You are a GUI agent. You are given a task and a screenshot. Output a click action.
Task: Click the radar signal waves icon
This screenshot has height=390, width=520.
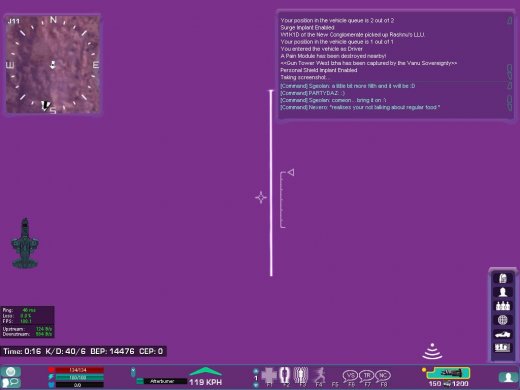point(432,351)
